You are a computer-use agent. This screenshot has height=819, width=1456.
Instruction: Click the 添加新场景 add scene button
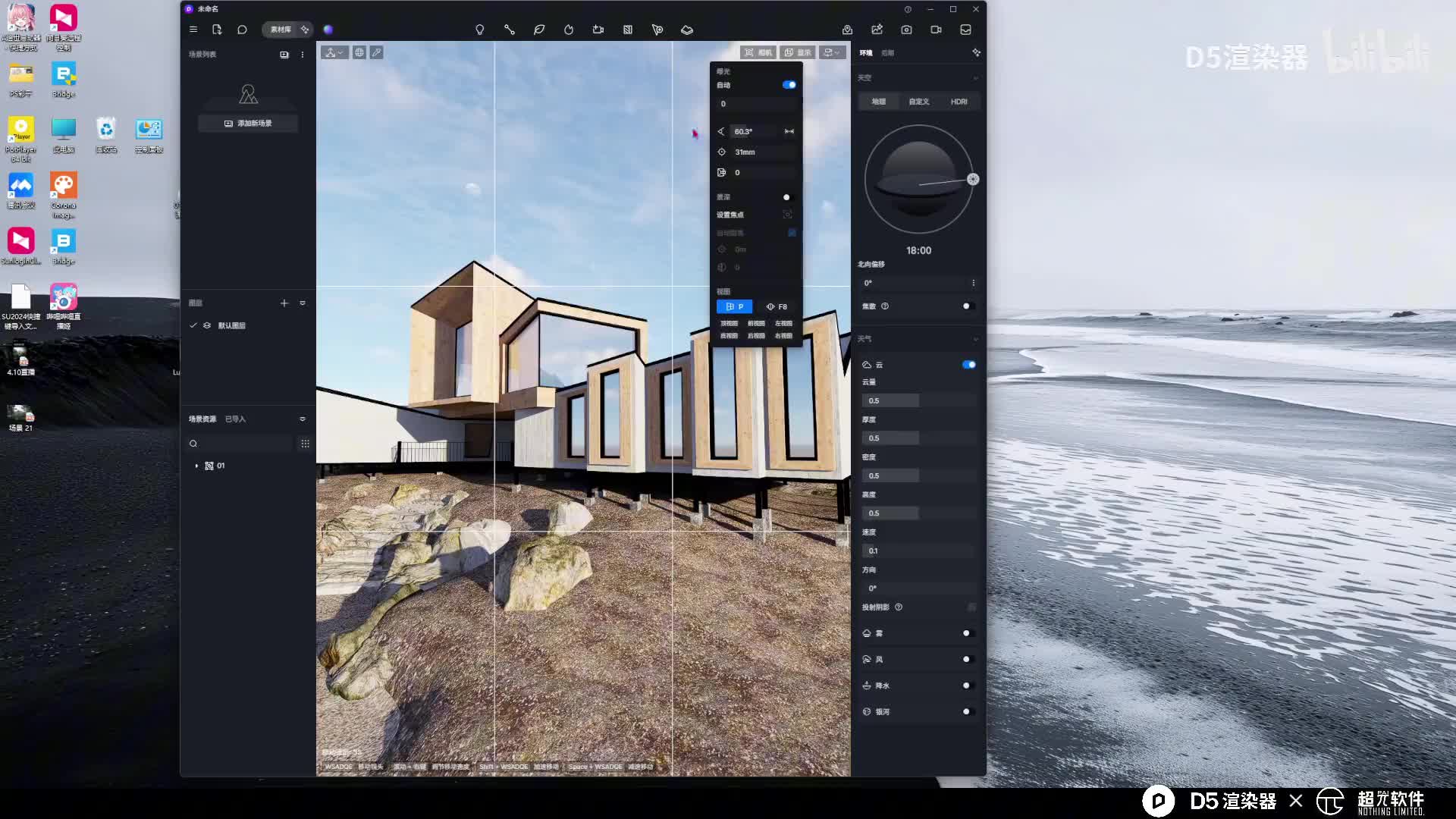tap(248, 123)
